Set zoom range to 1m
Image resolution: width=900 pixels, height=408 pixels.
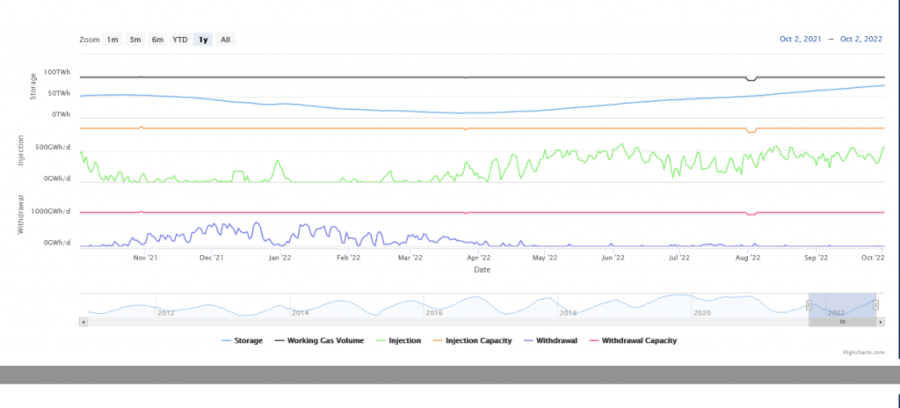[x=112, y=40]
